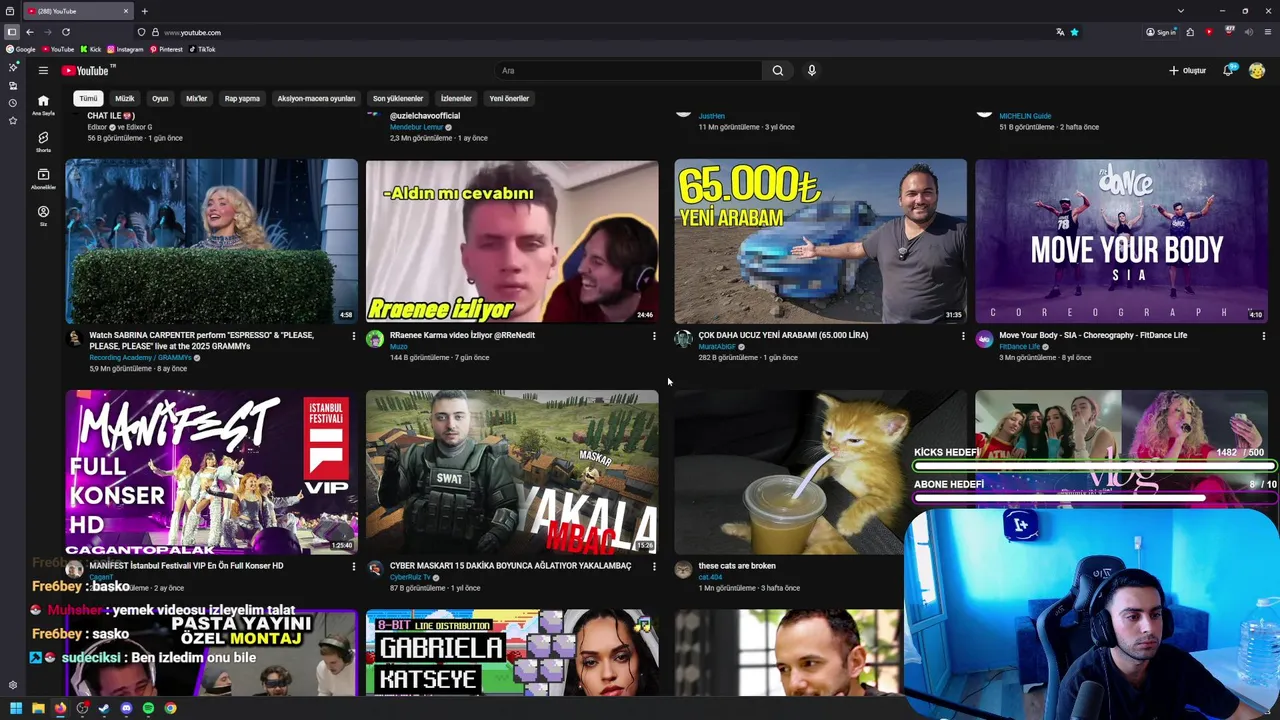
Task: Open options for ÇOK DAHA UCUZ YENİ ARABAM
Action: pyautogui.click(x=963, y=336)
